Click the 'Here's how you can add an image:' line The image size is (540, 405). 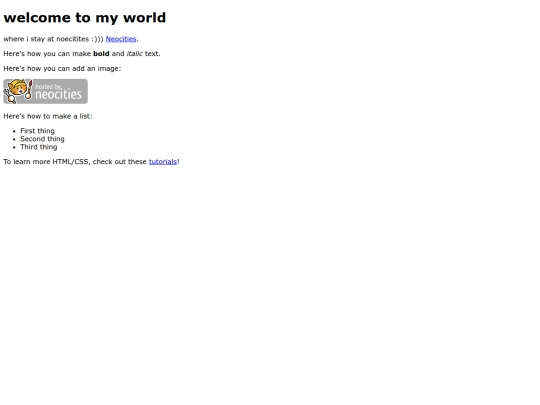click(x=62, y=69)
